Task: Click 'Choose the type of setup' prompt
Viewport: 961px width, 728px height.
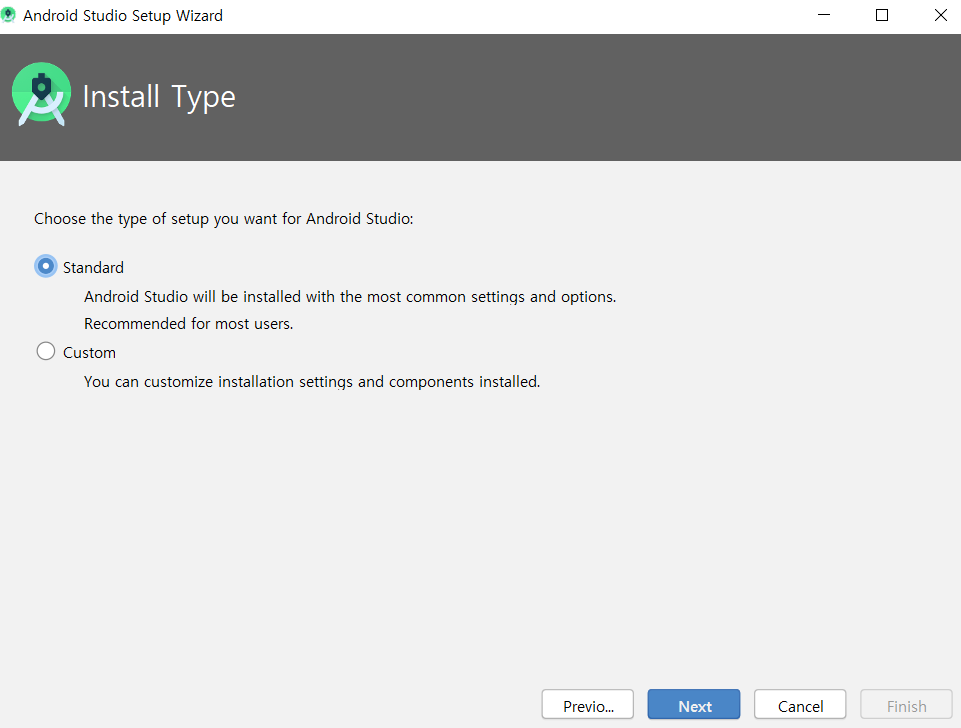Action: 224,219
